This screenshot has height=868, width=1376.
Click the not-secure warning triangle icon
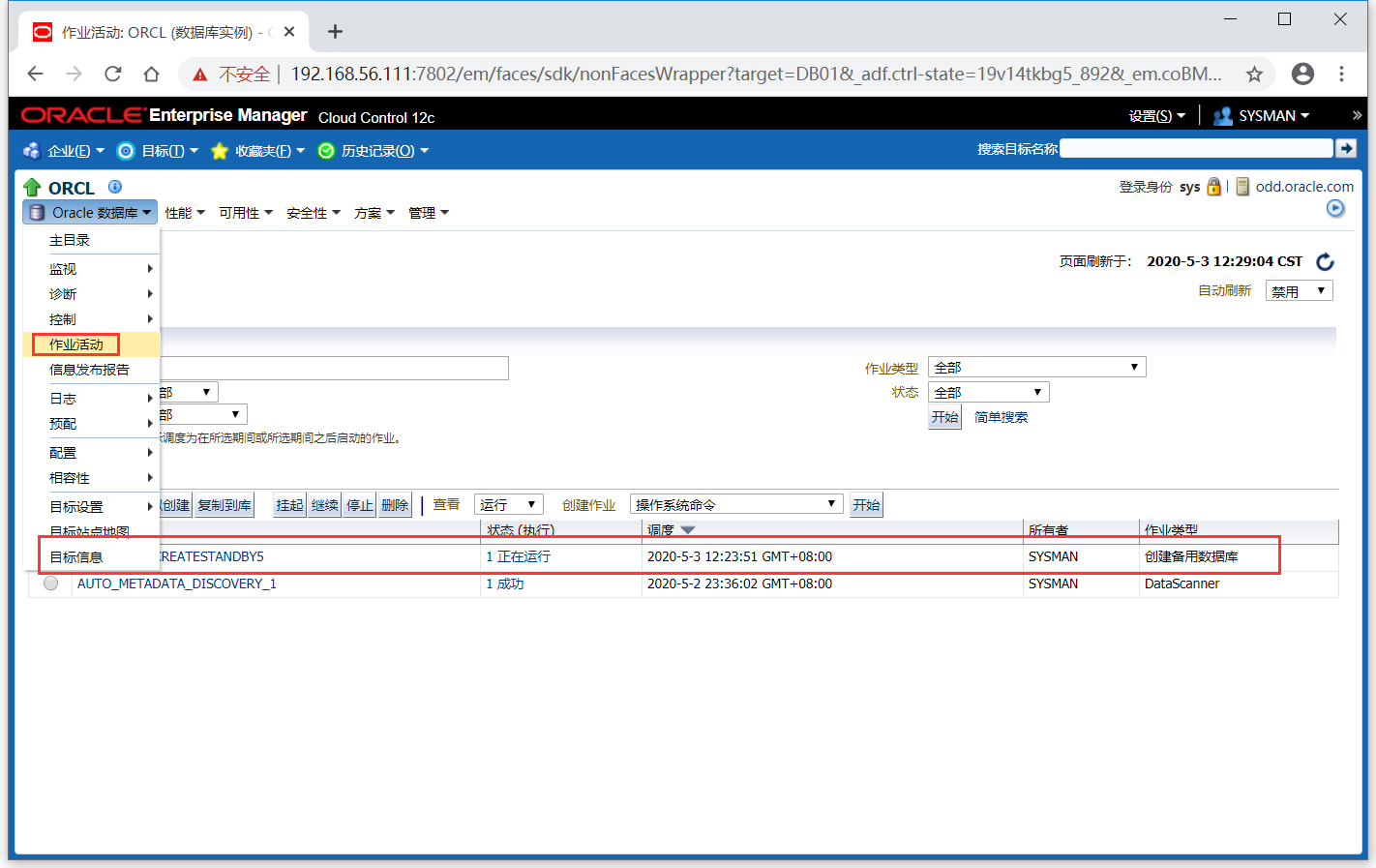click(200, 75)
